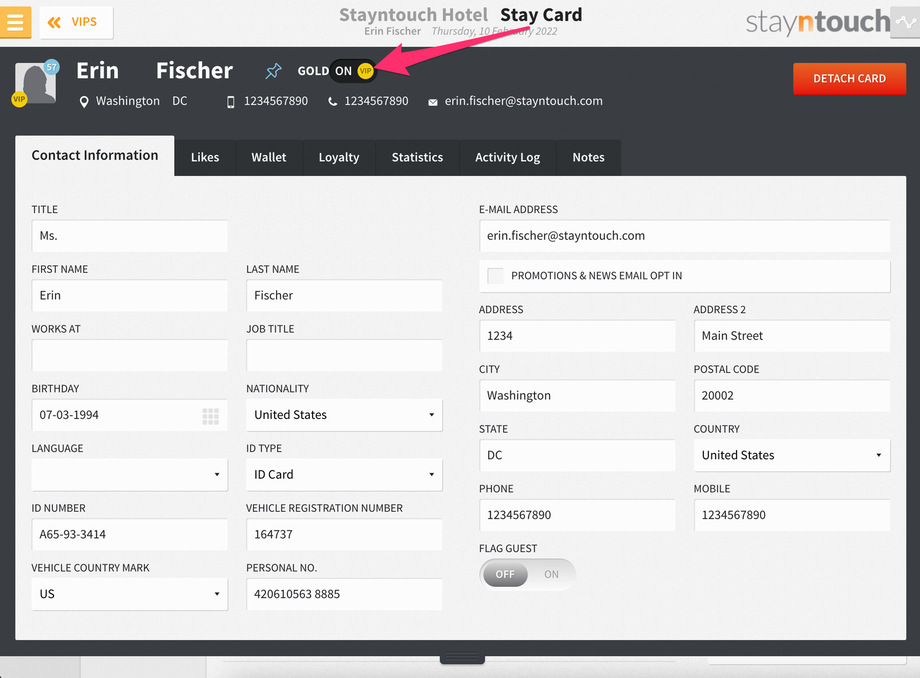Click the VIP badge on avatar
This screenshot has width=920, height=678.
click(19, 99)
